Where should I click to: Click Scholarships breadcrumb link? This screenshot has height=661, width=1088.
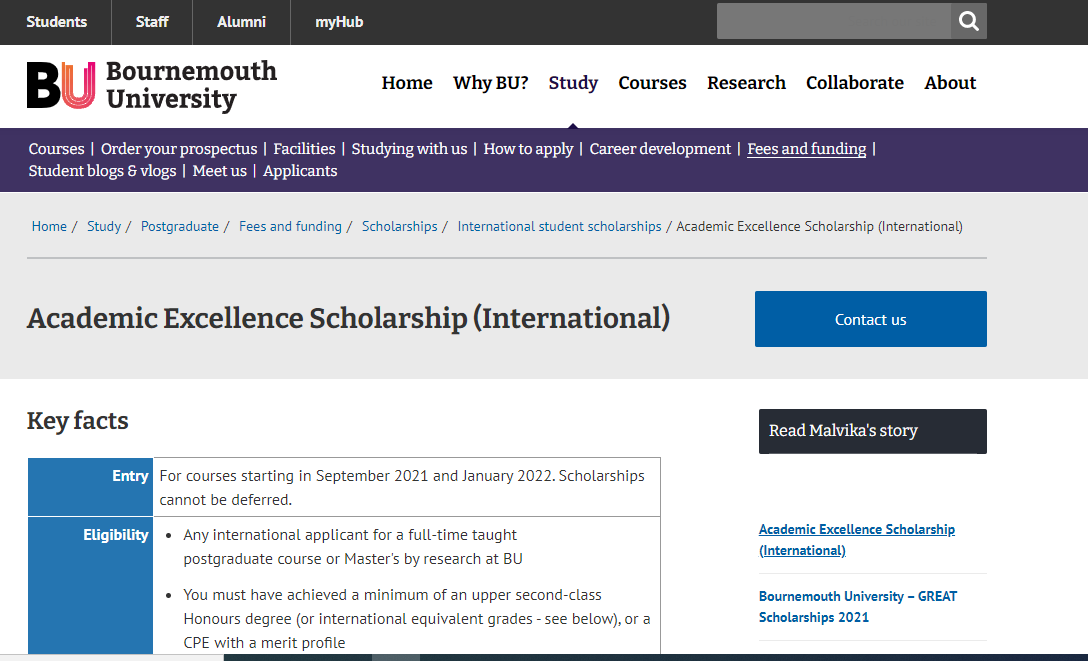tap(400, 226)
